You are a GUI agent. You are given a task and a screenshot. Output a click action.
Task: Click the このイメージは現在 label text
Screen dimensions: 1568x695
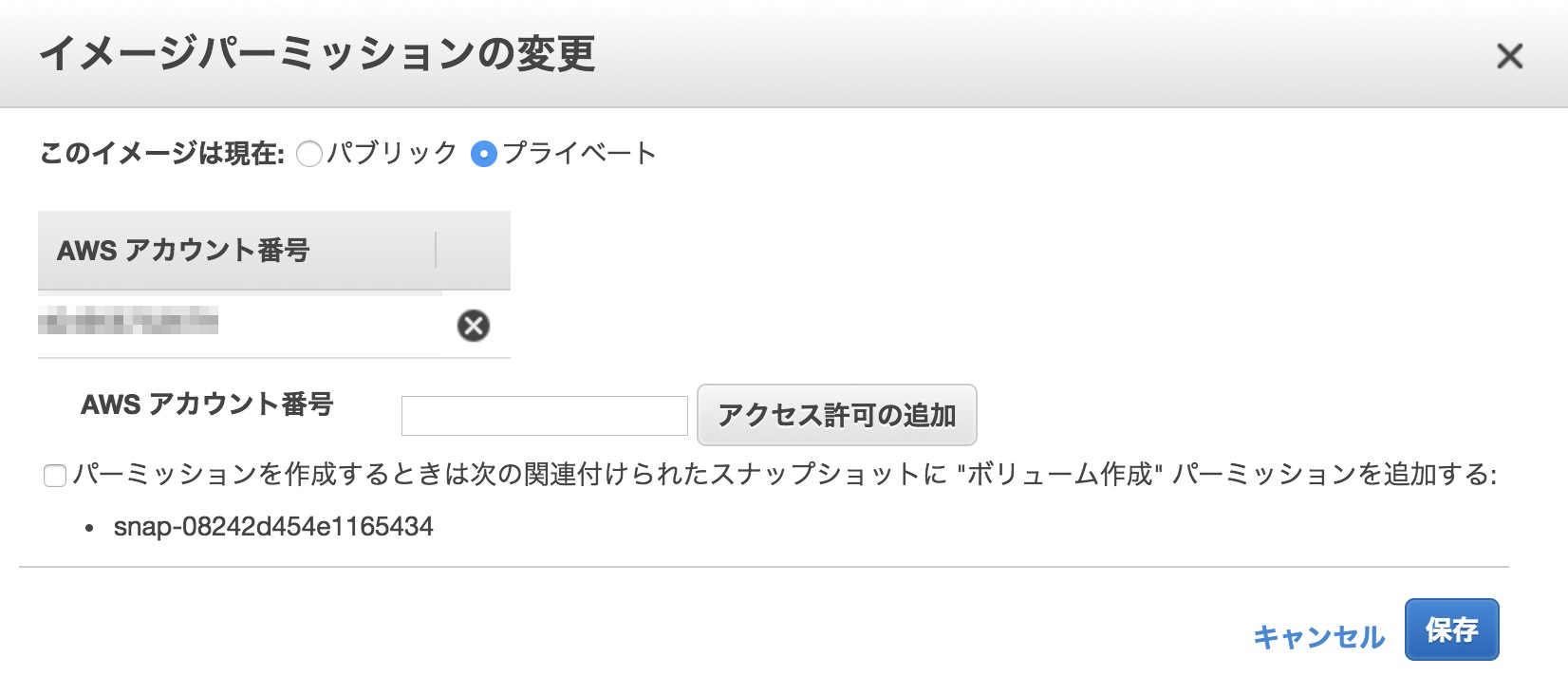[x=159, y=150]
